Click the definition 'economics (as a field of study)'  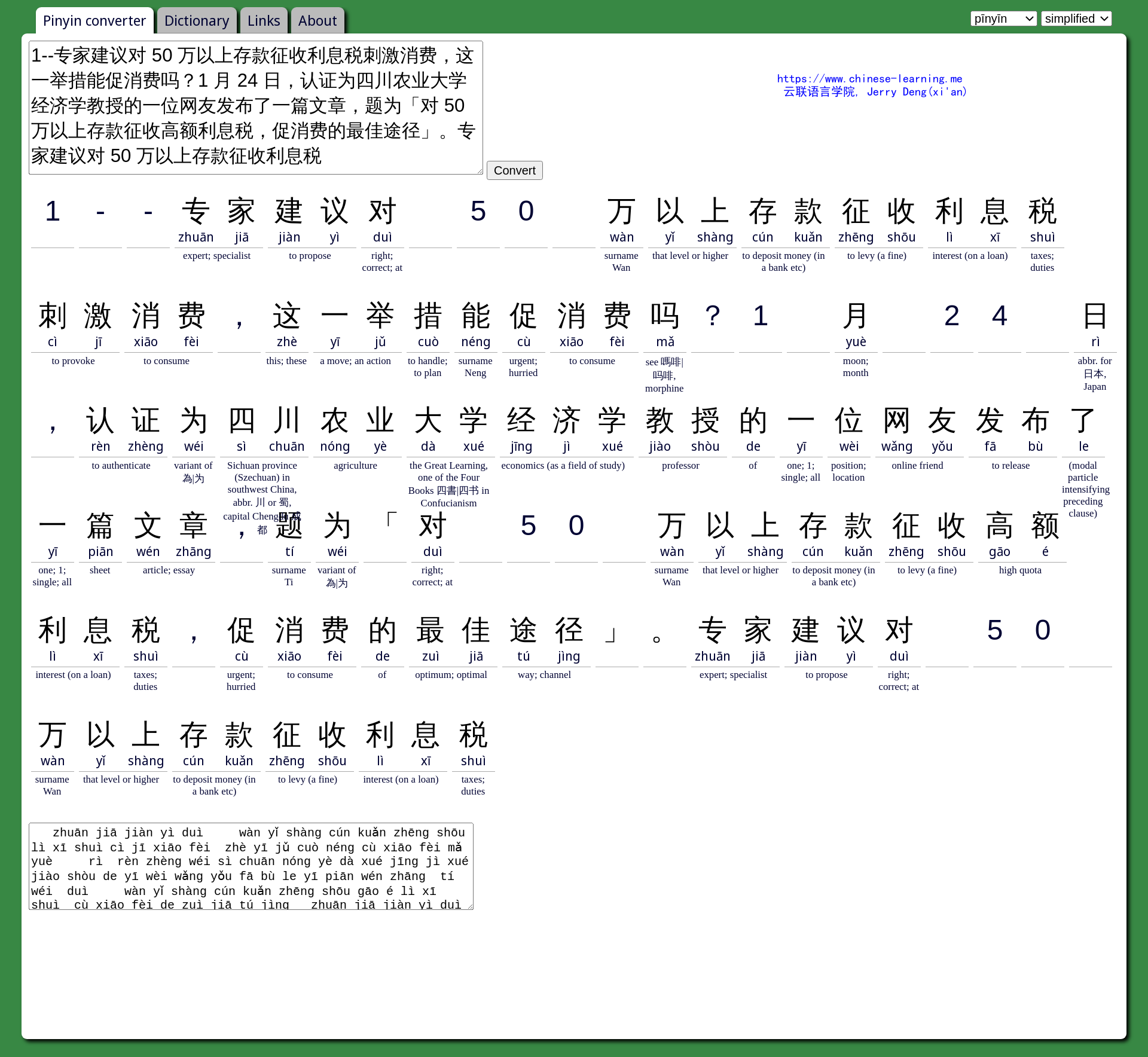[x=563, y=466]
